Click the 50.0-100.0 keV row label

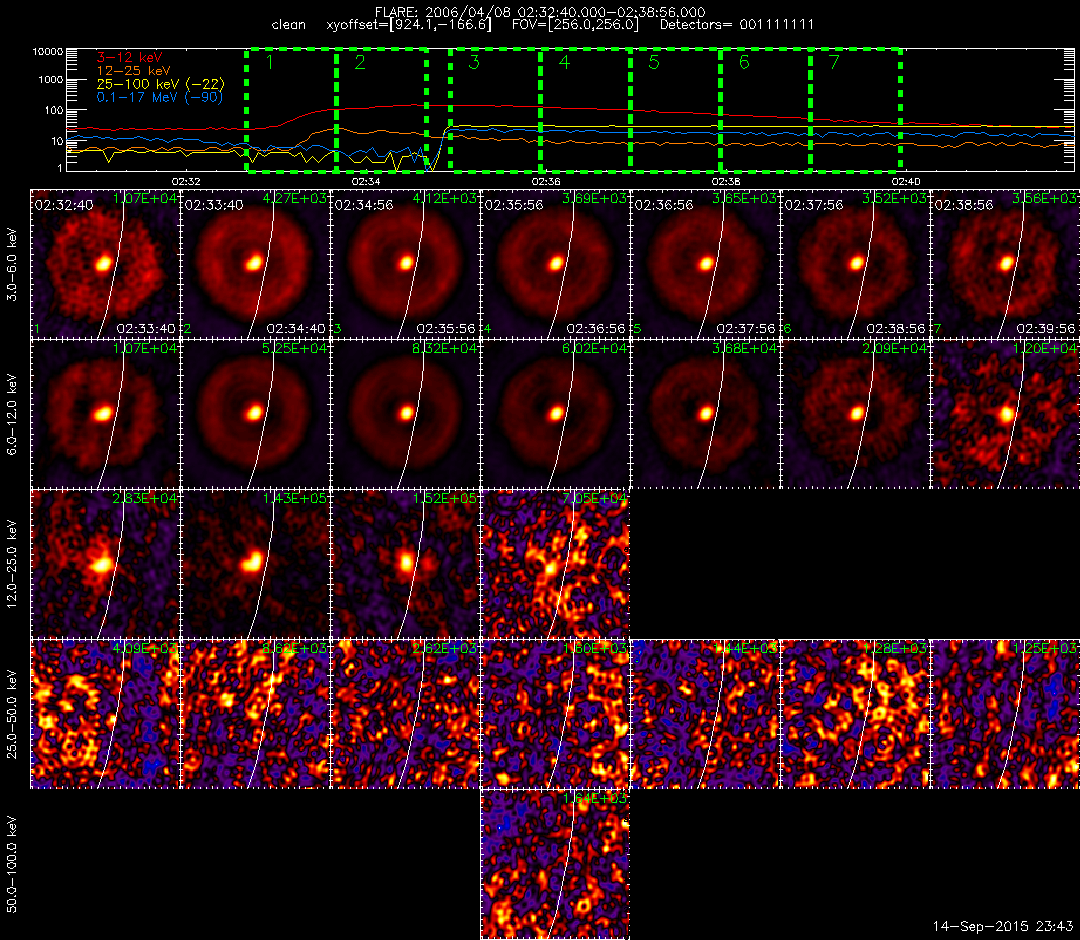[11, 864]
